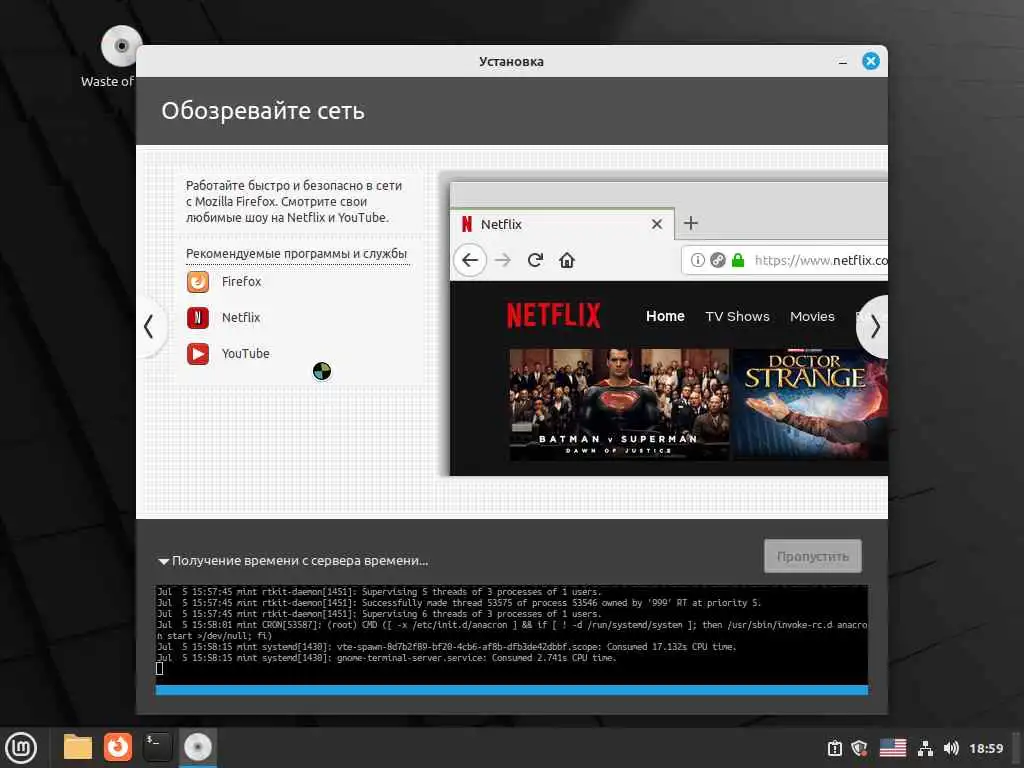Click the Batman v Superman thumbnail
The height and width of the screenshot is (768, 1024).
pos(619,405)
